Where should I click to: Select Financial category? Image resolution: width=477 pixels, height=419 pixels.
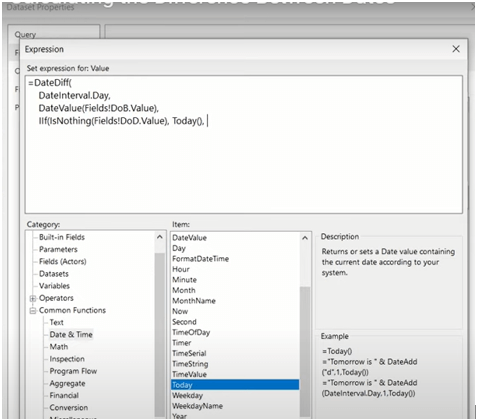pos(64,395)
